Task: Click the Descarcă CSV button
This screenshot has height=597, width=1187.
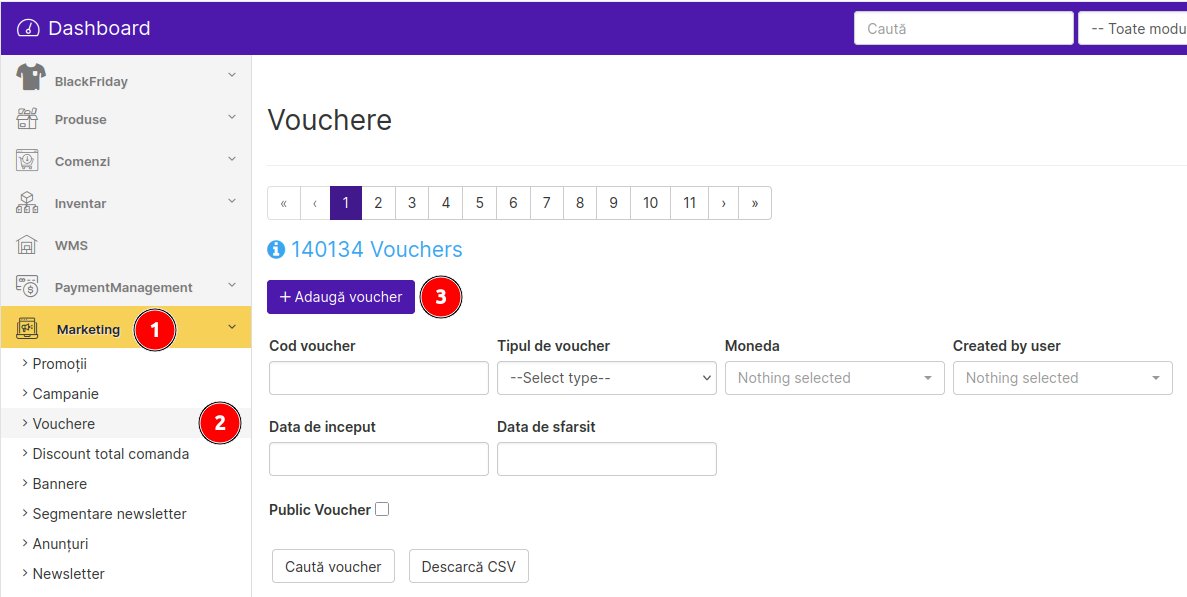Action: (468, 566)
